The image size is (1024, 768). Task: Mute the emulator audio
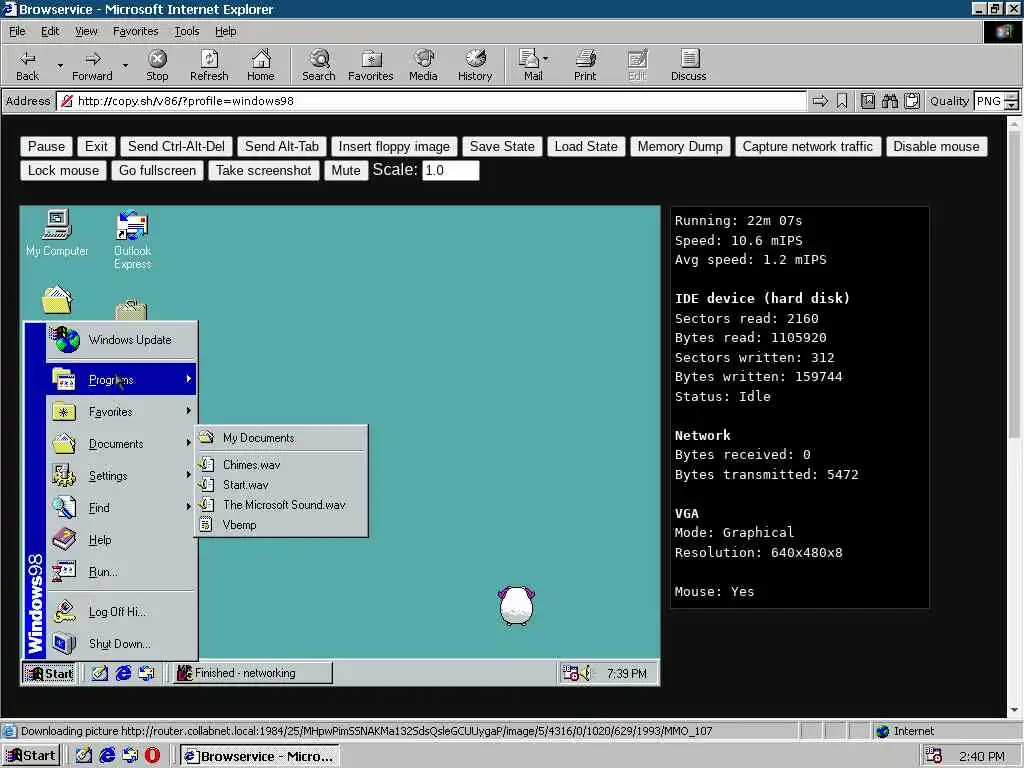click(345, 170)
